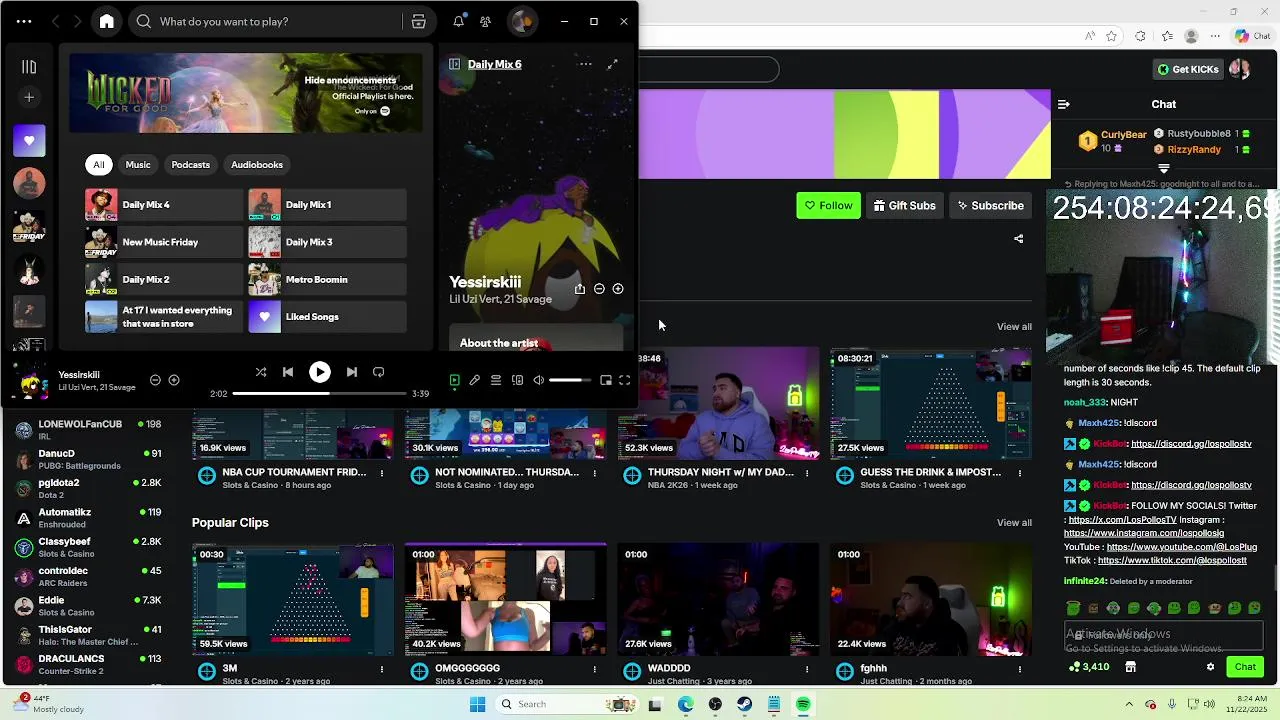
Task: Show lyrics with microphone icon
Action: [475, 380]
